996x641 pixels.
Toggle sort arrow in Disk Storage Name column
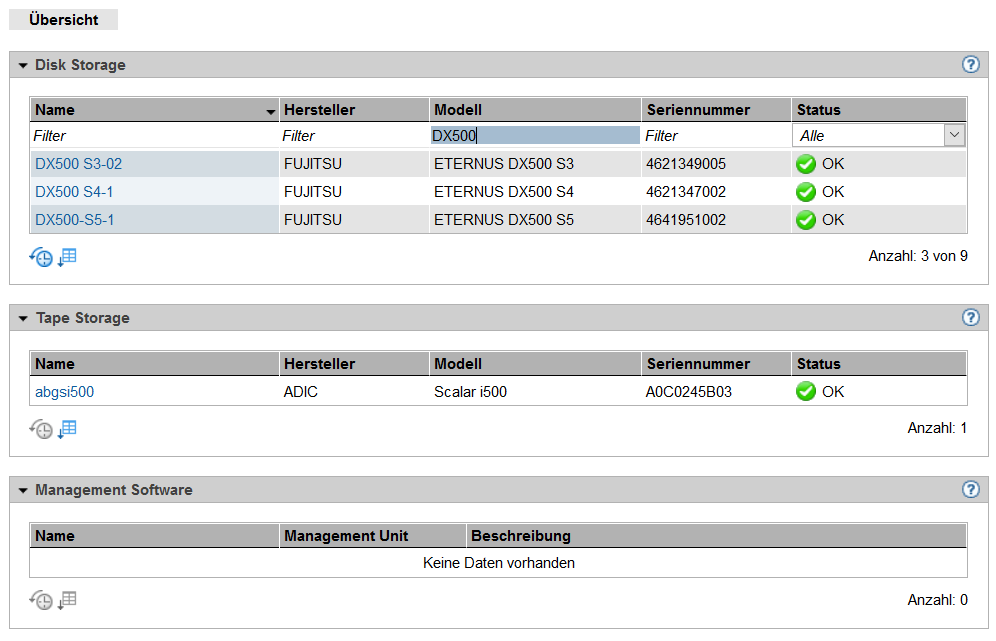(271, 112)
